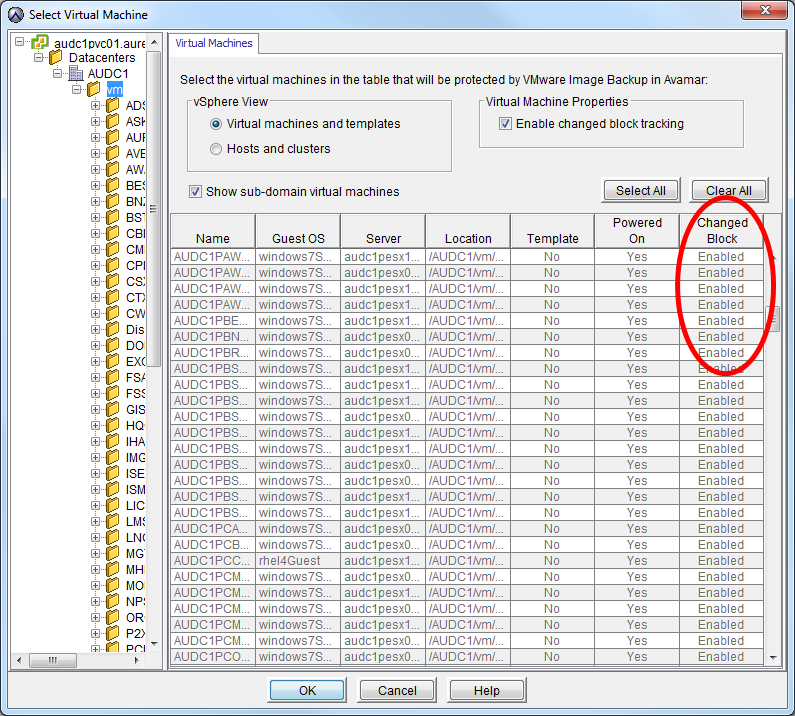
Task: Sort by Server column header
Action: click(x=383, y=231)
